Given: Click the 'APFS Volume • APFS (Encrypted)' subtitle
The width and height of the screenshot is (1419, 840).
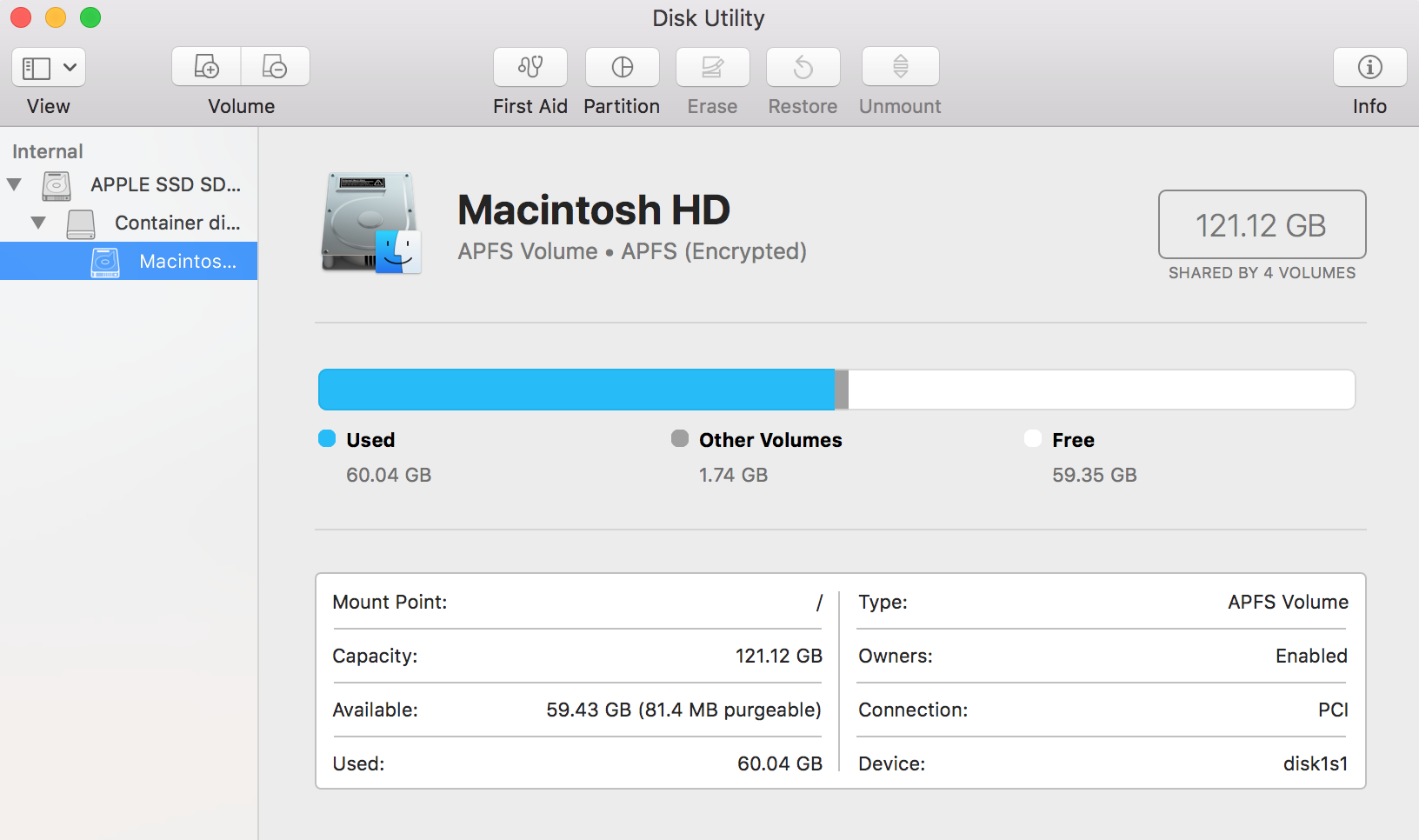Looking at the screenshot, I should (632, 251).
